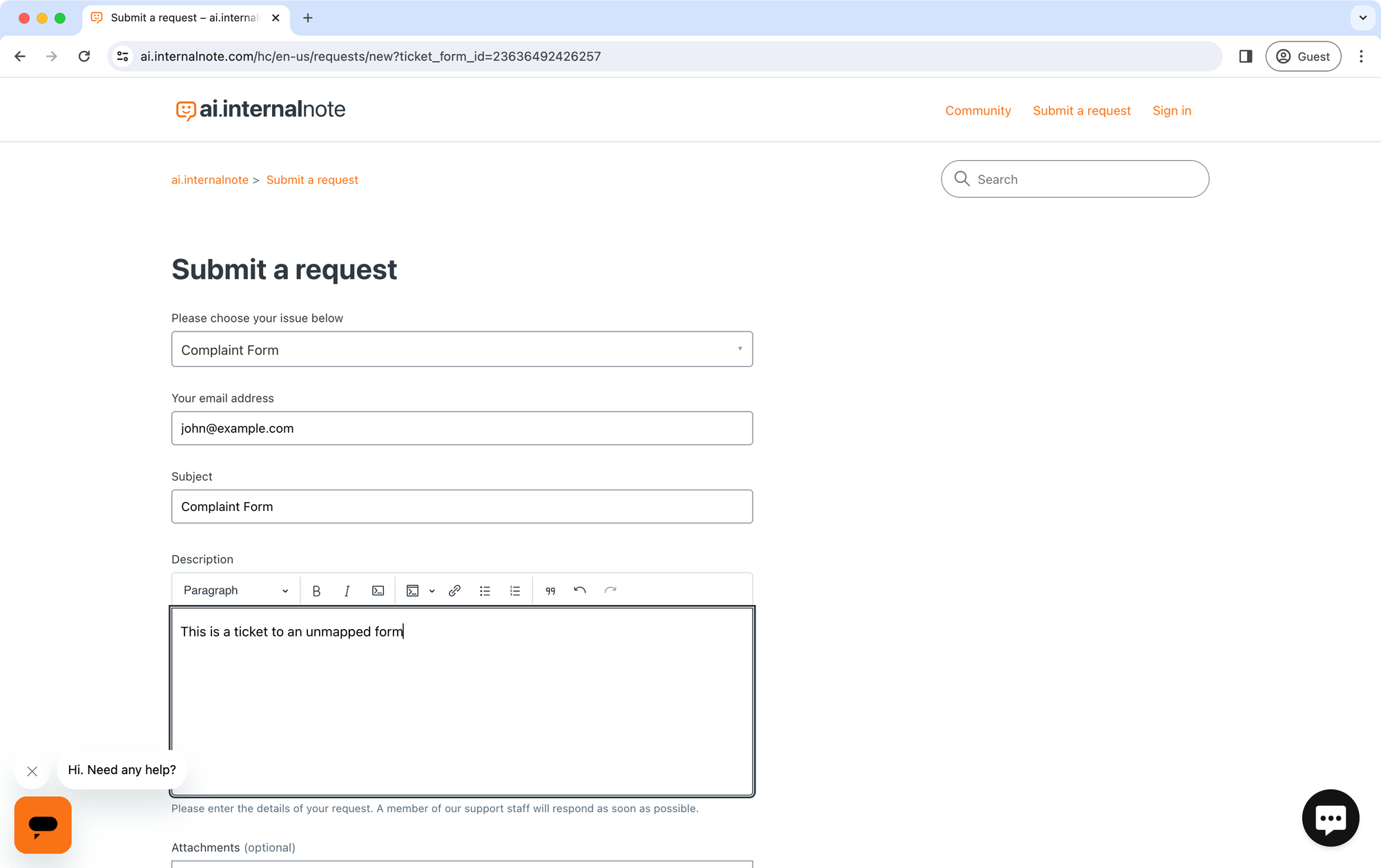Expand the Complaint Form issue dropdown
Image resolution: width=1381 pixels, height=868 pixels.
(x=461, y=349)
